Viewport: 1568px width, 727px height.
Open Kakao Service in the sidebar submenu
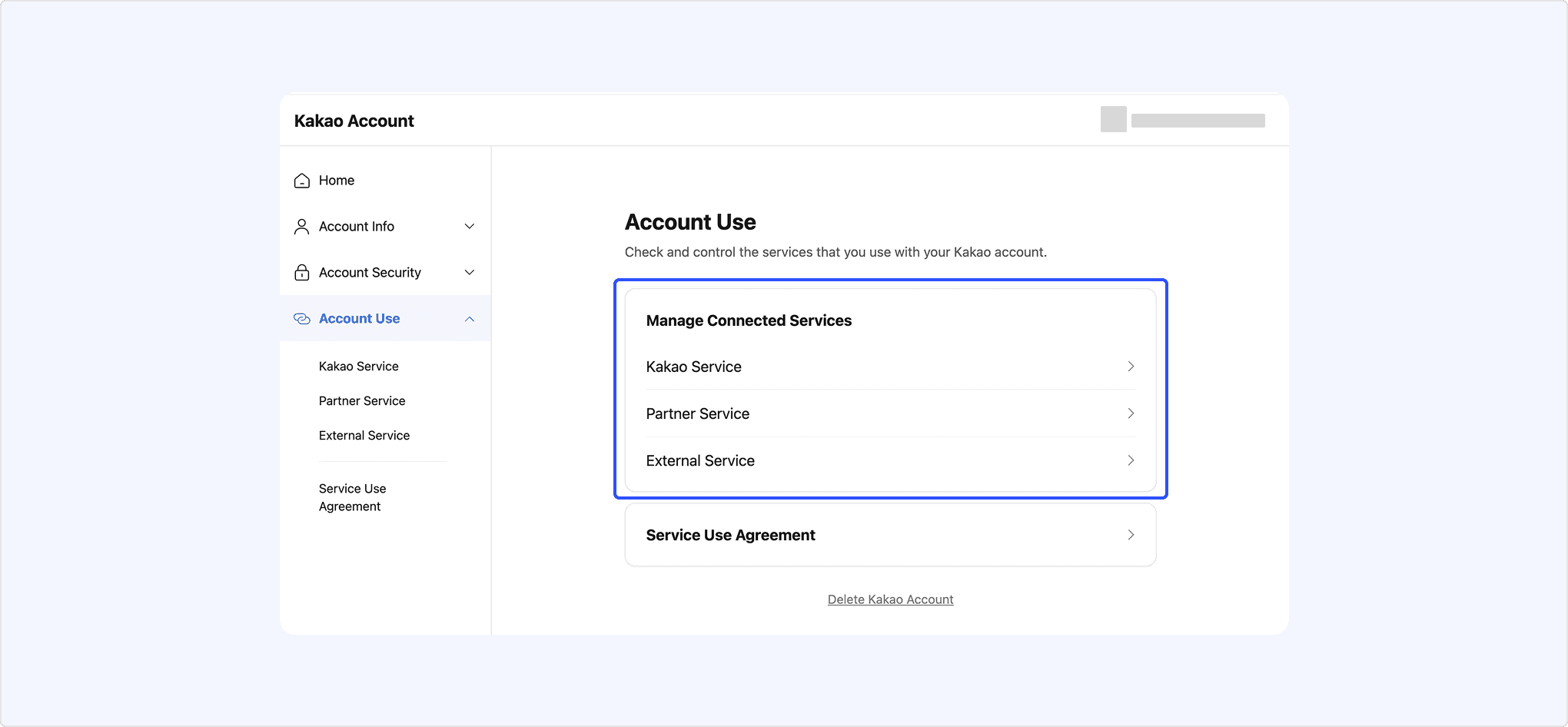(x=358, y=367)
